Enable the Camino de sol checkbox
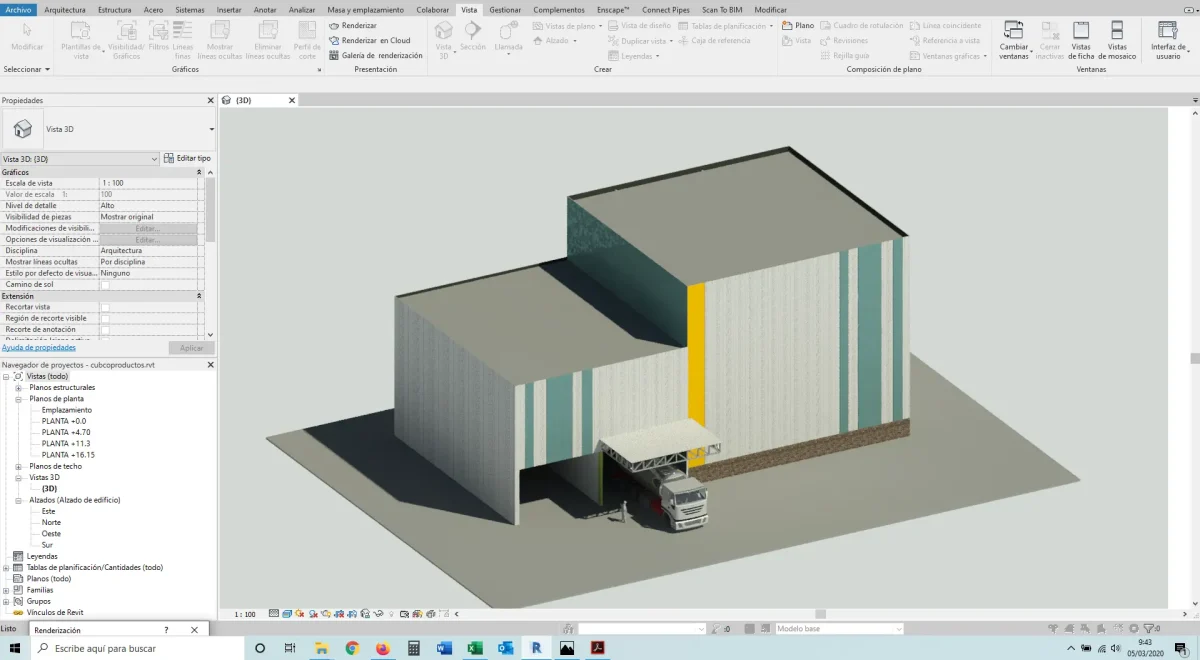This screenshot has width=1200, height=660. 105,285
